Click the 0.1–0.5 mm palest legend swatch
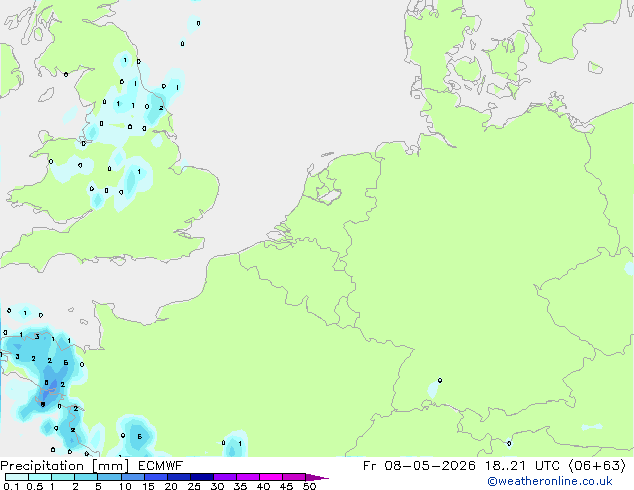The width and height of the screenshot is (634, 490). point(17,477)
